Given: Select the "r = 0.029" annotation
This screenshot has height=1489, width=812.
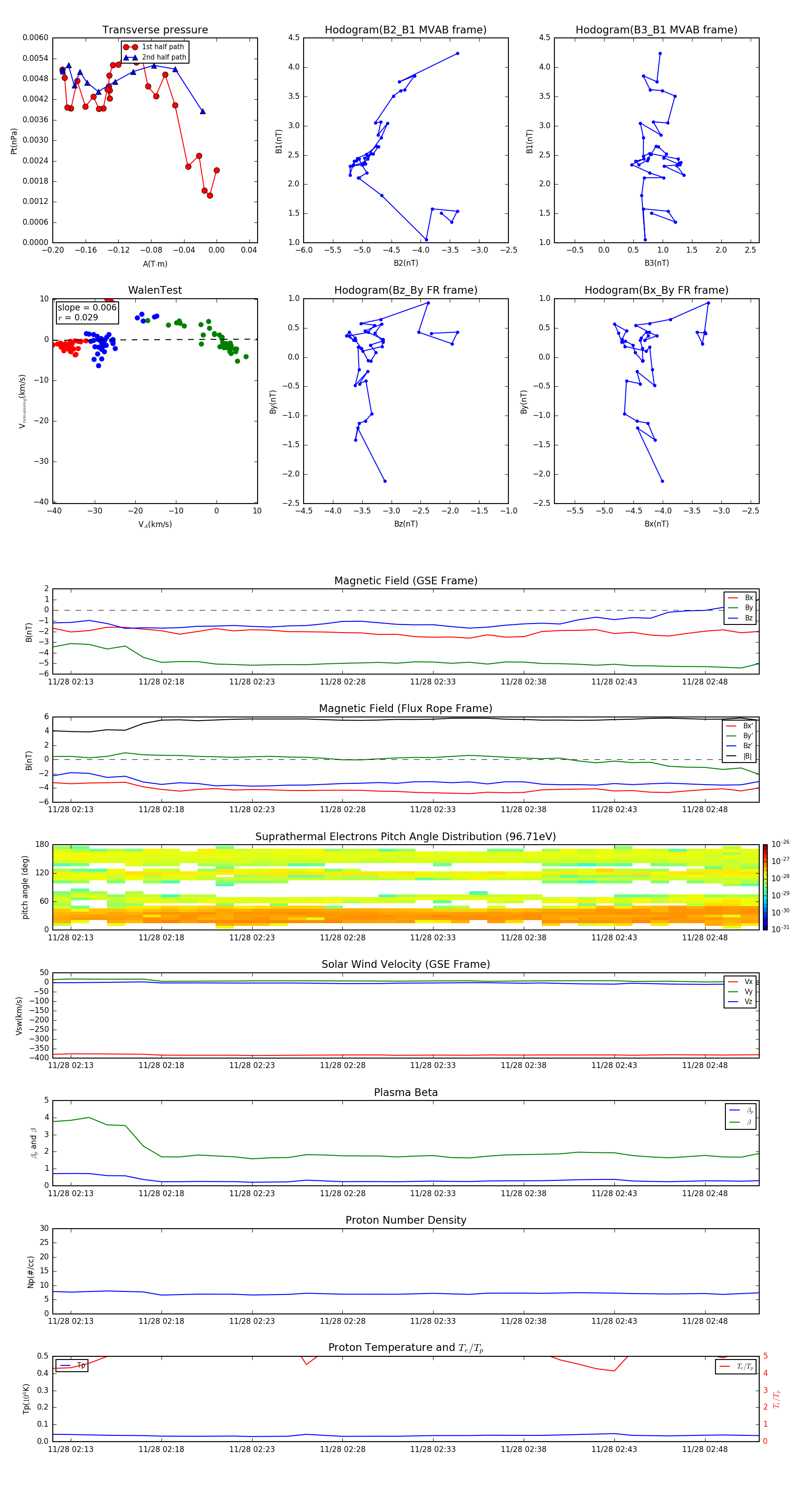Looking at the screenshot, I should click(78, 317).
